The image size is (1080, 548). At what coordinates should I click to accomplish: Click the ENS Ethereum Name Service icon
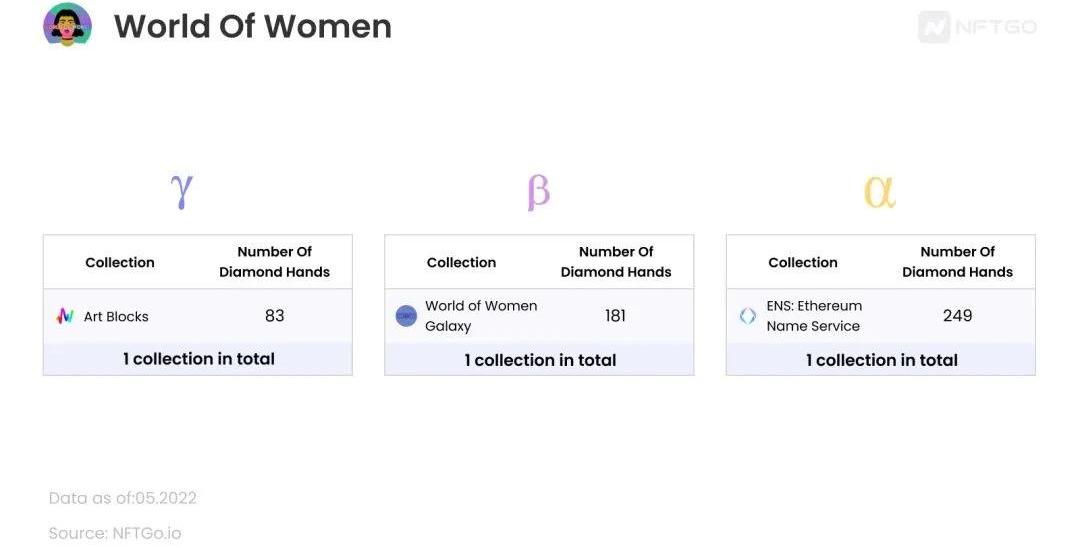click(748, 316)
